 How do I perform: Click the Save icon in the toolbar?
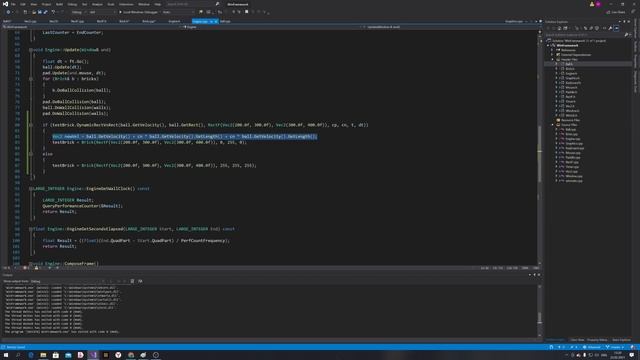(40, 12)
